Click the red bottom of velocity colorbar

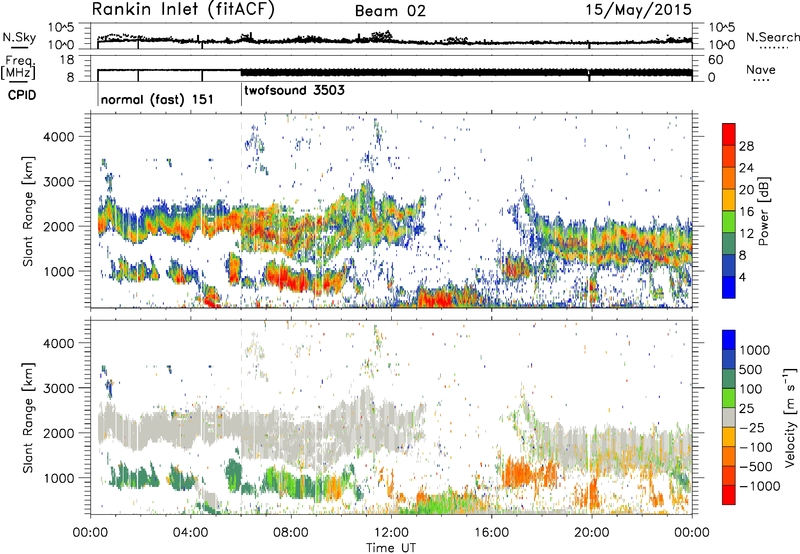[729, 495]
